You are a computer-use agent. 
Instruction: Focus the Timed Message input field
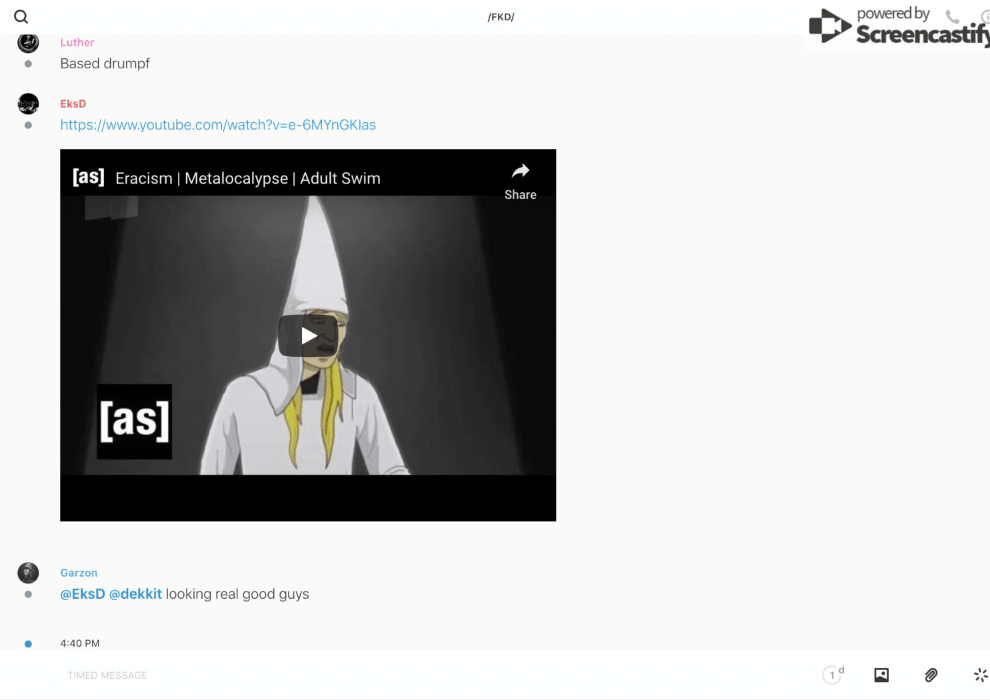(400, 675)
